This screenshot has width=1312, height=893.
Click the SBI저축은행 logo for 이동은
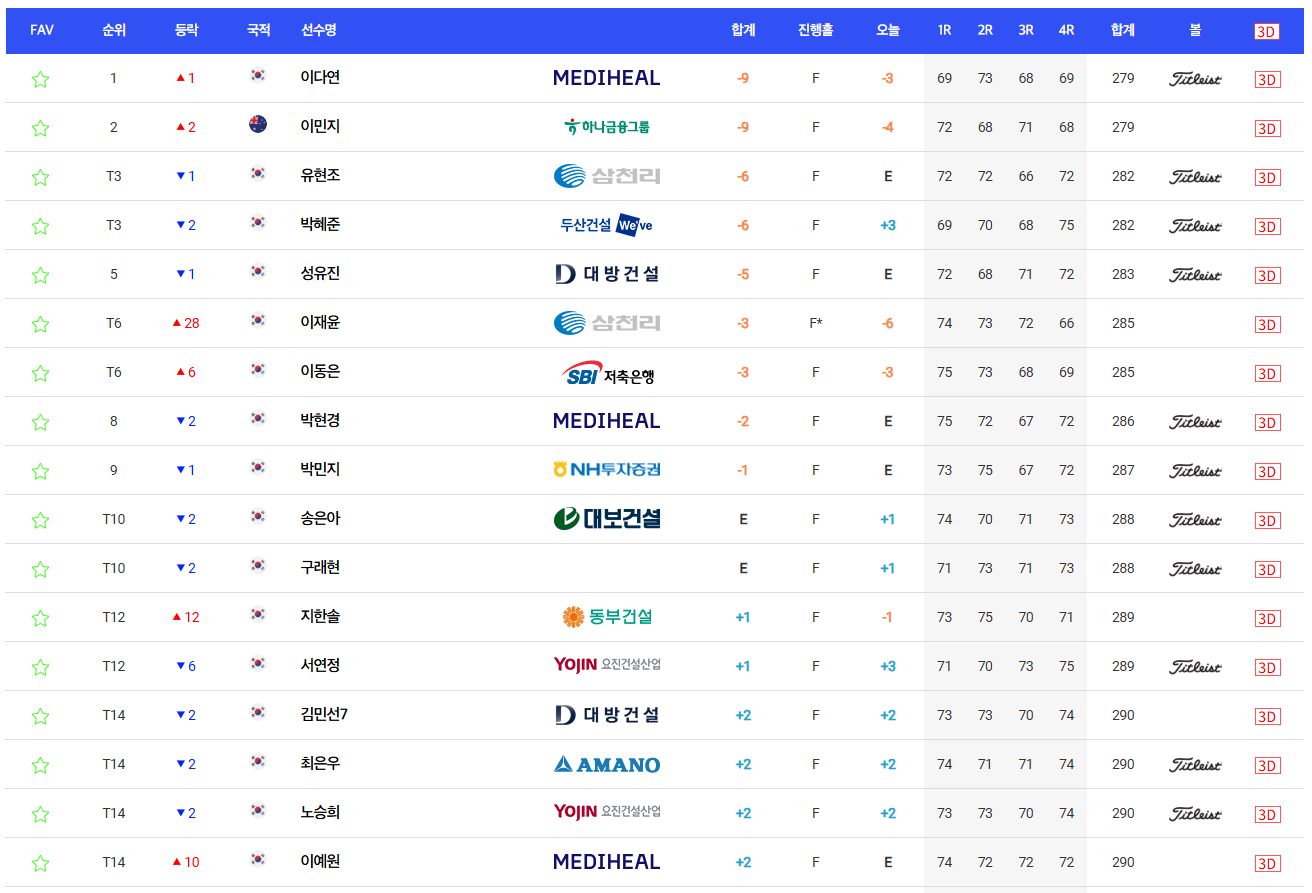pyautogui.click(x=606, y=372)
